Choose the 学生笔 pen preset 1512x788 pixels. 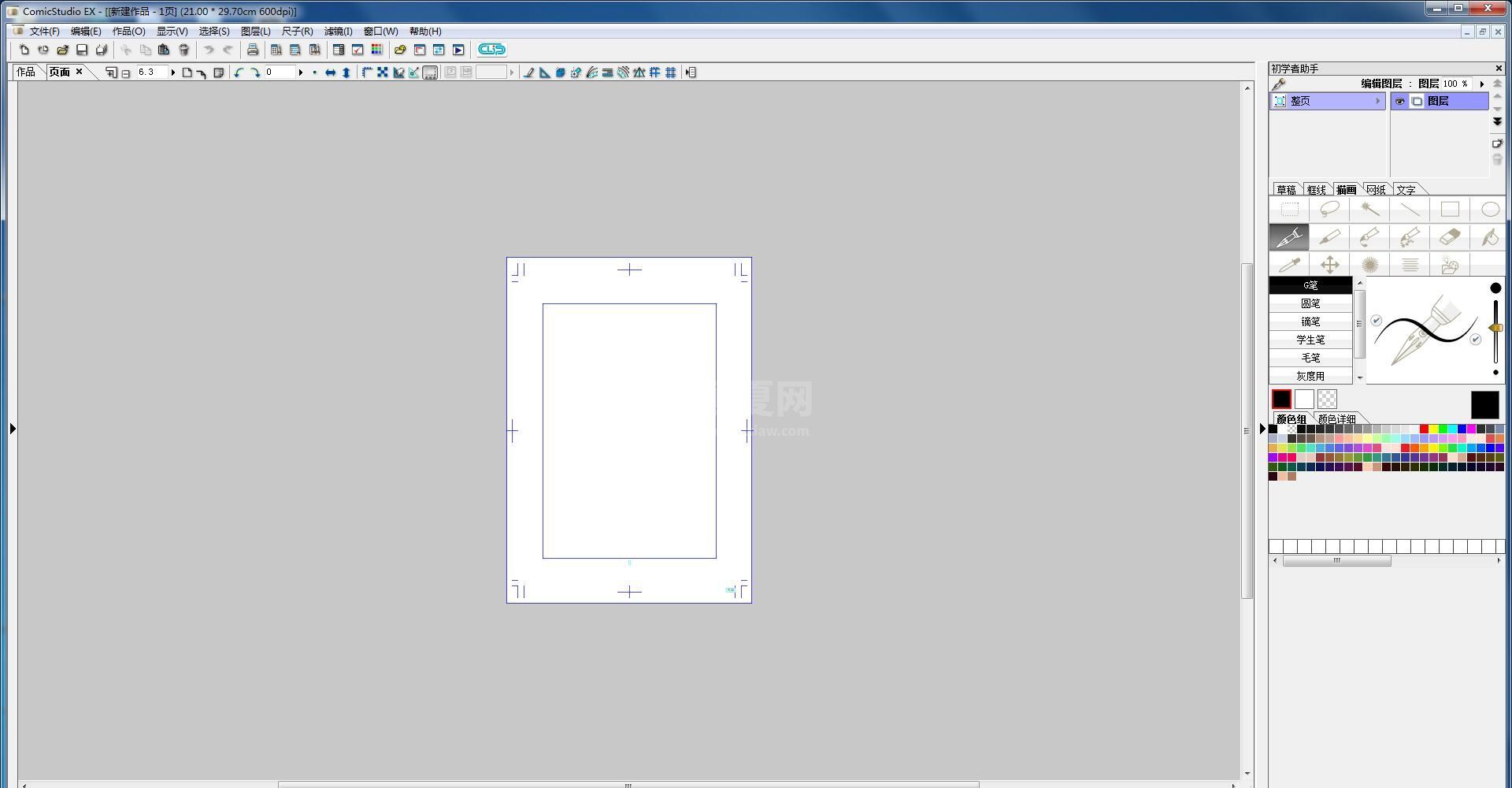pos(1310,340)
